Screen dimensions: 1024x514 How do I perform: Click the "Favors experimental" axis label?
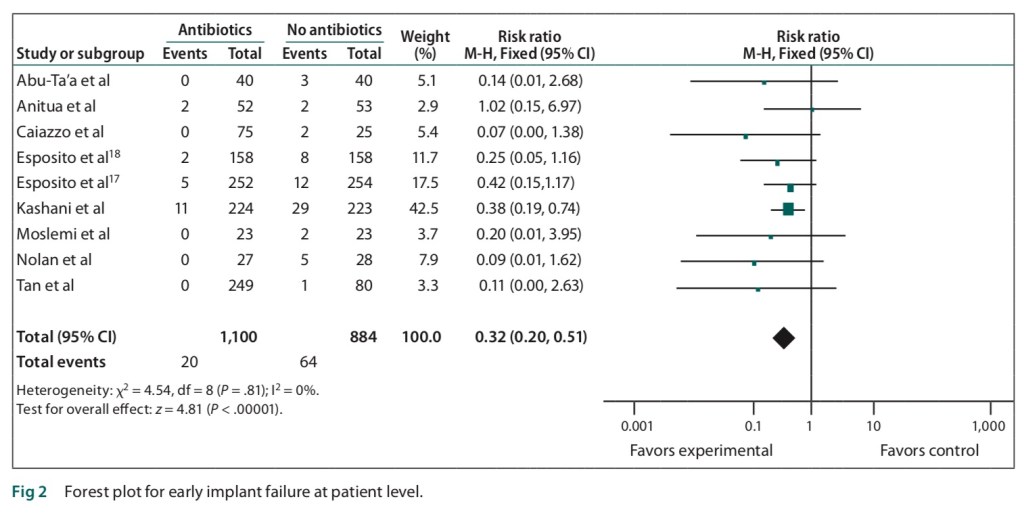tap(701, 451)
